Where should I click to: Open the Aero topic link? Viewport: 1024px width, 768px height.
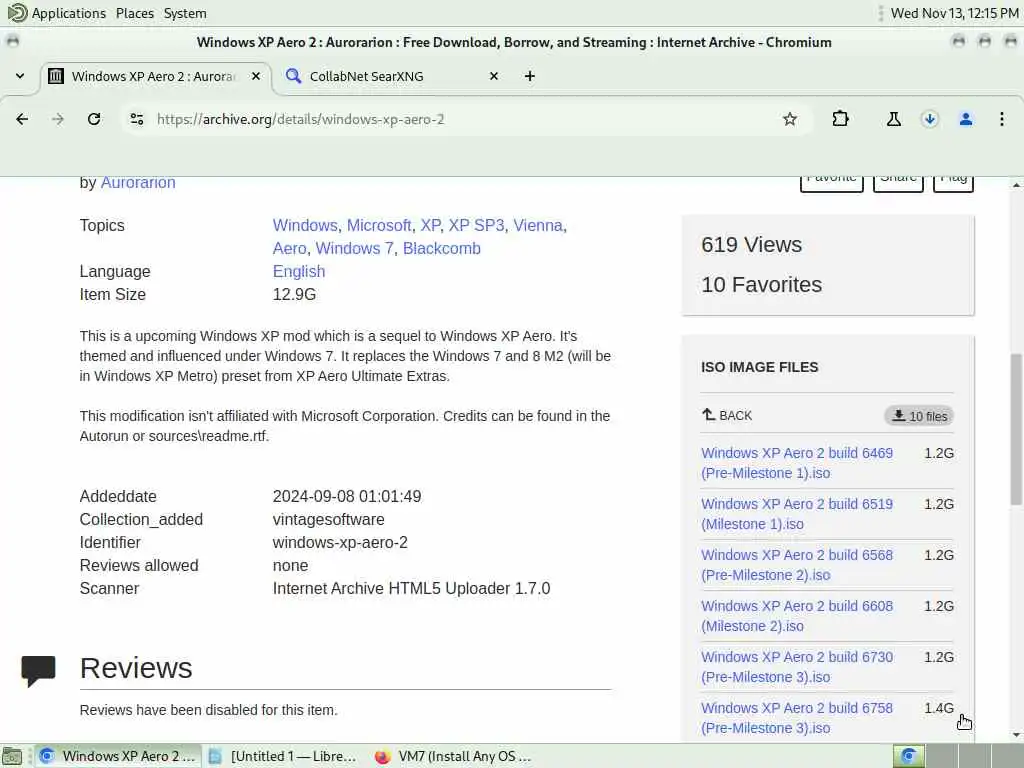click(289, 248)
